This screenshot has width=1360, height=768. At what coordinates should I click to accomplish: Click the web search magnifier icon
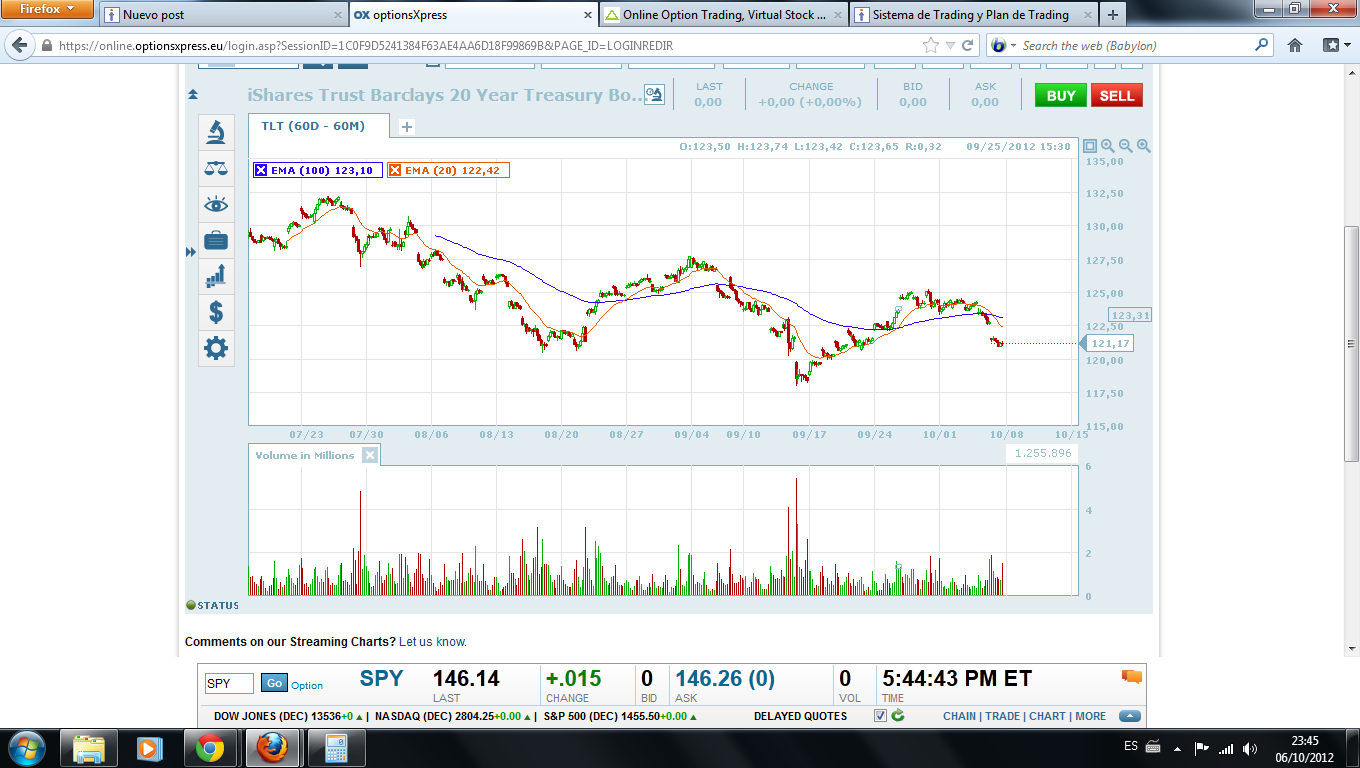click(x=1262, y=45)
